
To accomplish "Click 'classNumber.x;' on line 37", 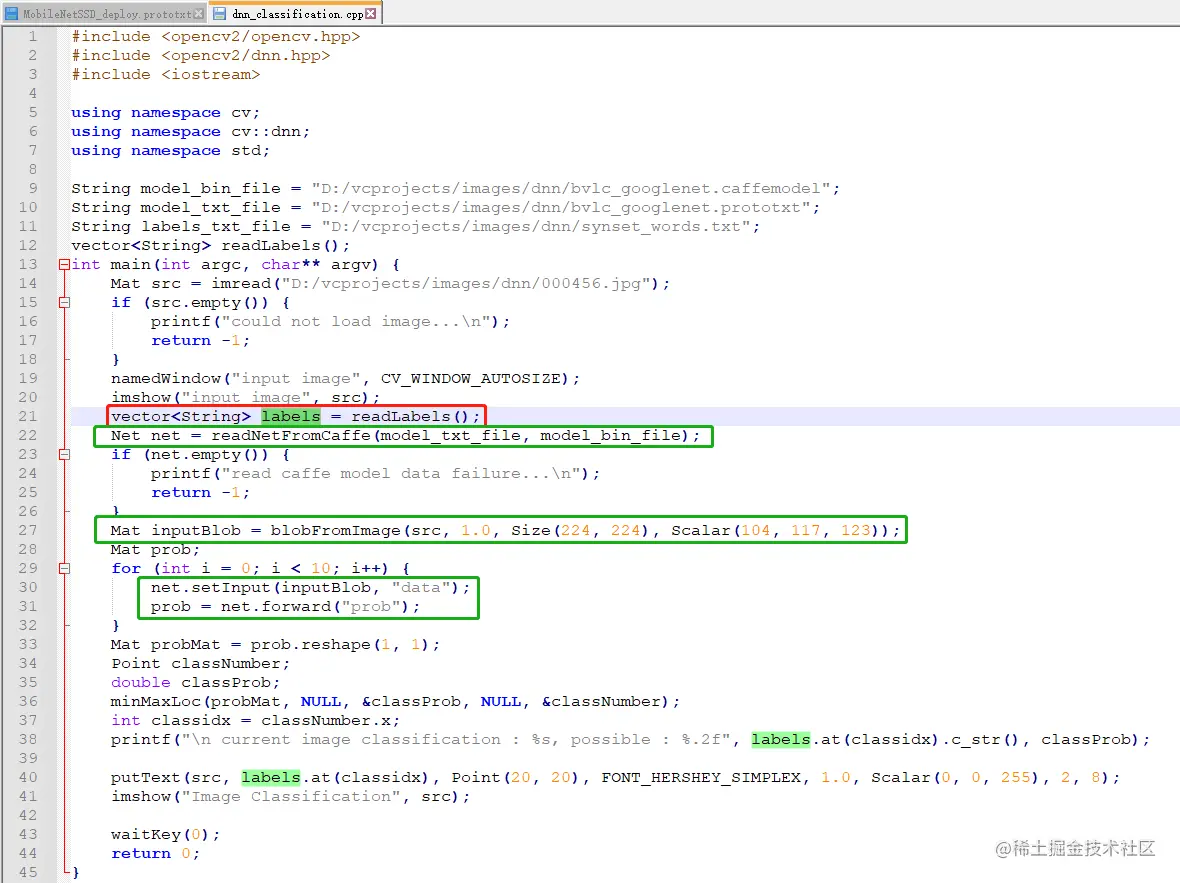I will 330,720.
